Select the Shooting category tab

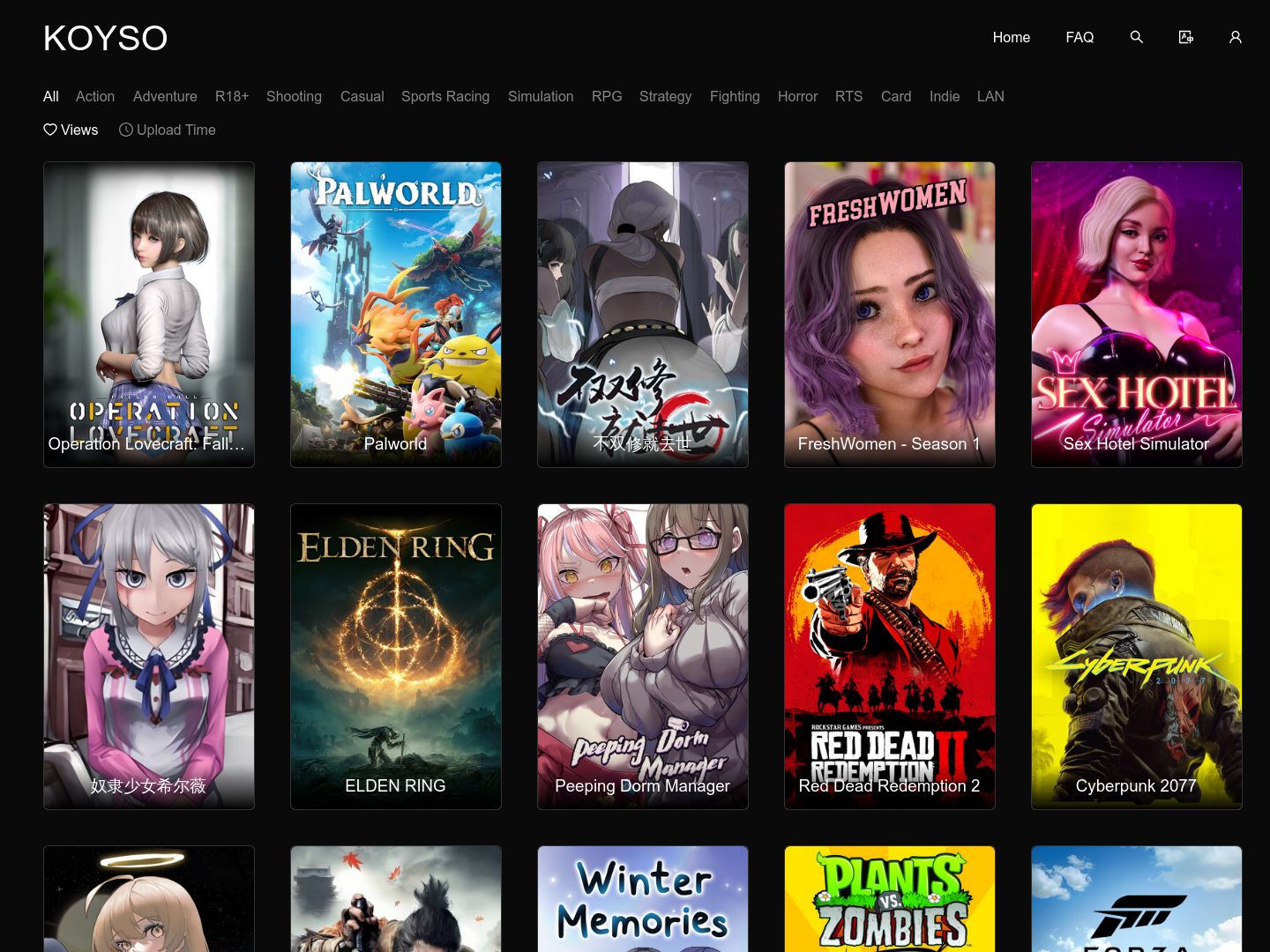[294, 96]
